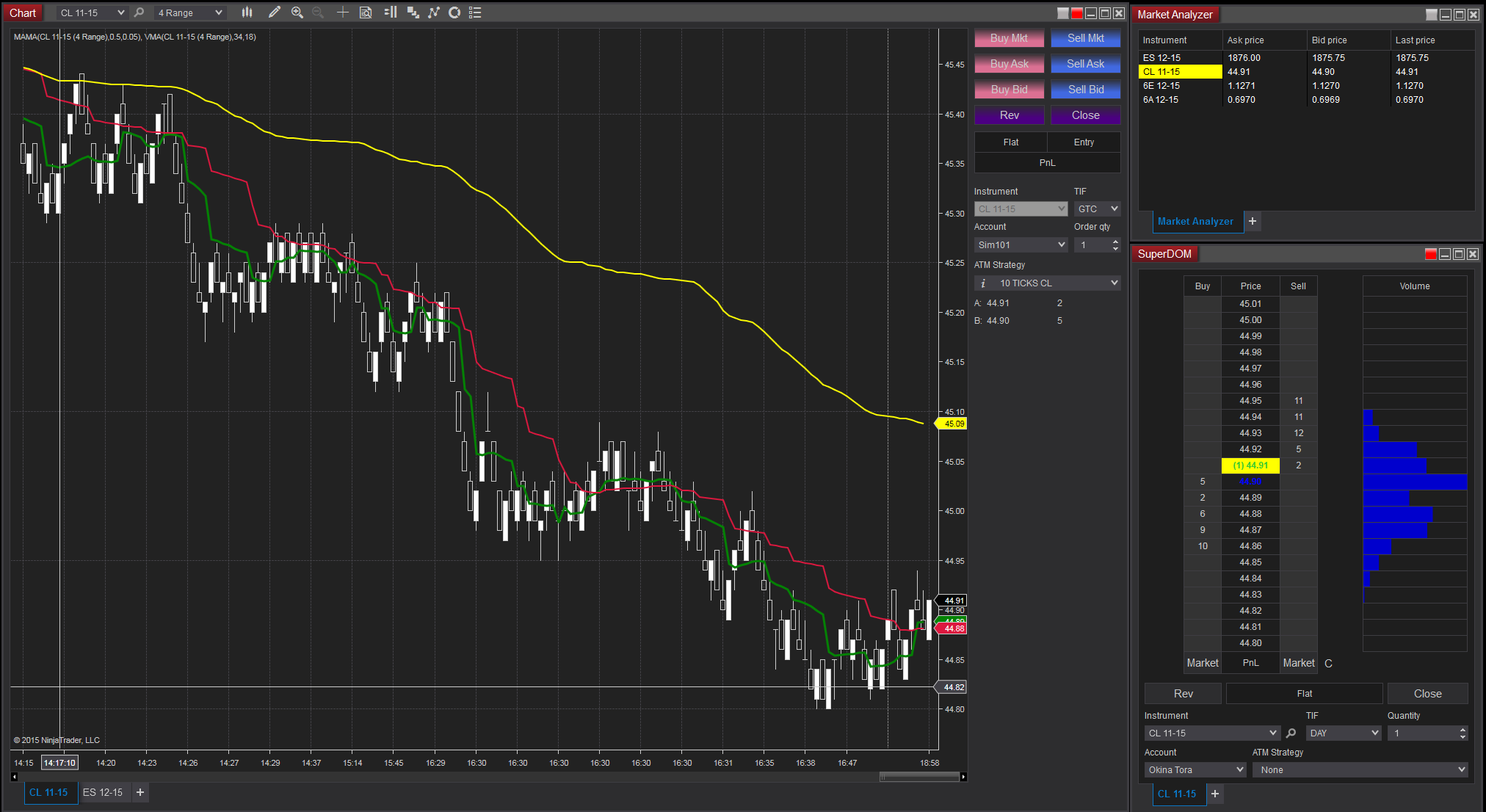Open the chart instrument search magnifier
The image size is (1486, 812).
pyautogui.click(x=139, y=12)
